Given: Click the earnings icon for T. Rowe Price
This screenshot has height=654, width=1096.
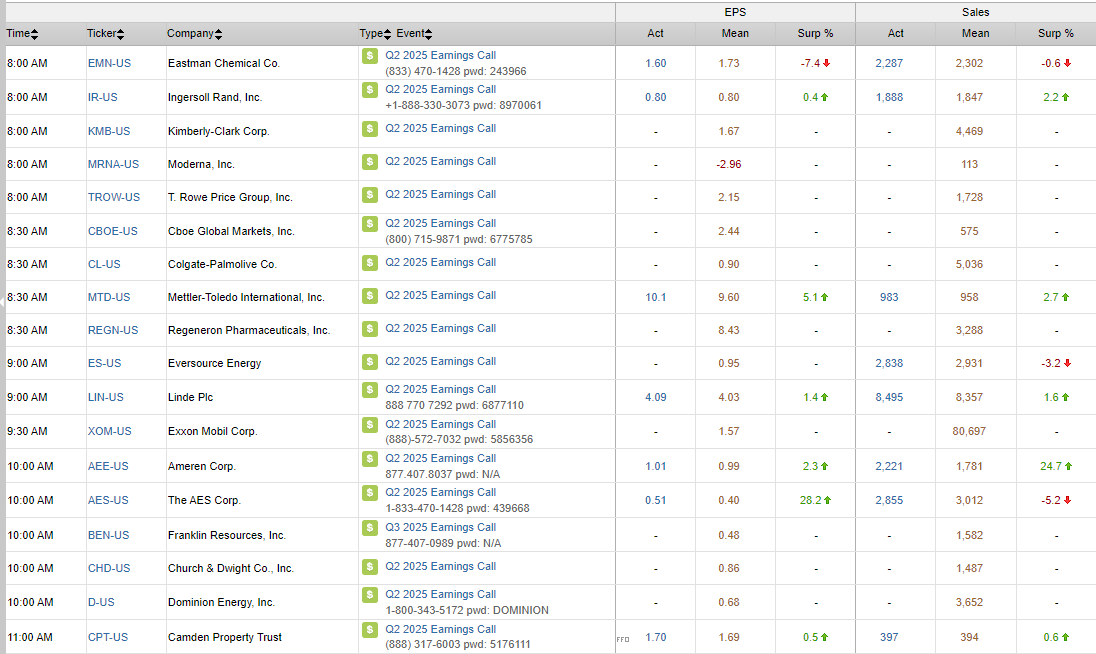Looking at the screenshot, I should (x=370, y=194).
